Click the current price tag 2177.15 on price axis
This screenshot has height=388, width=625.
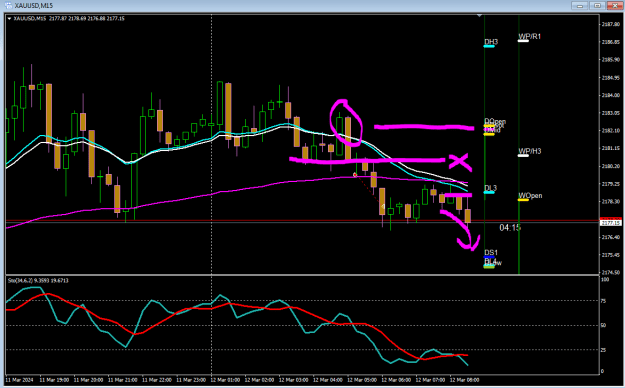(611, 223)
